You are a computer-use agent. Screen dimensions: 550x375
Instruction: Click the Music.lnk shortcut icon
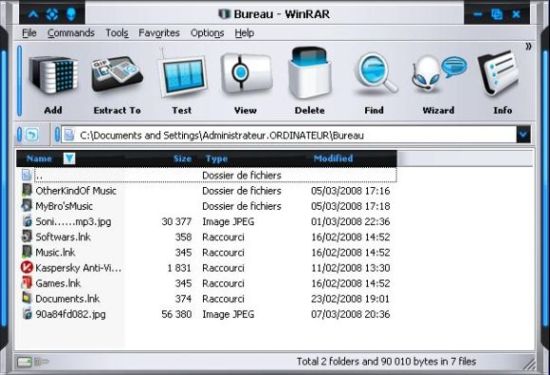(27, 252)
